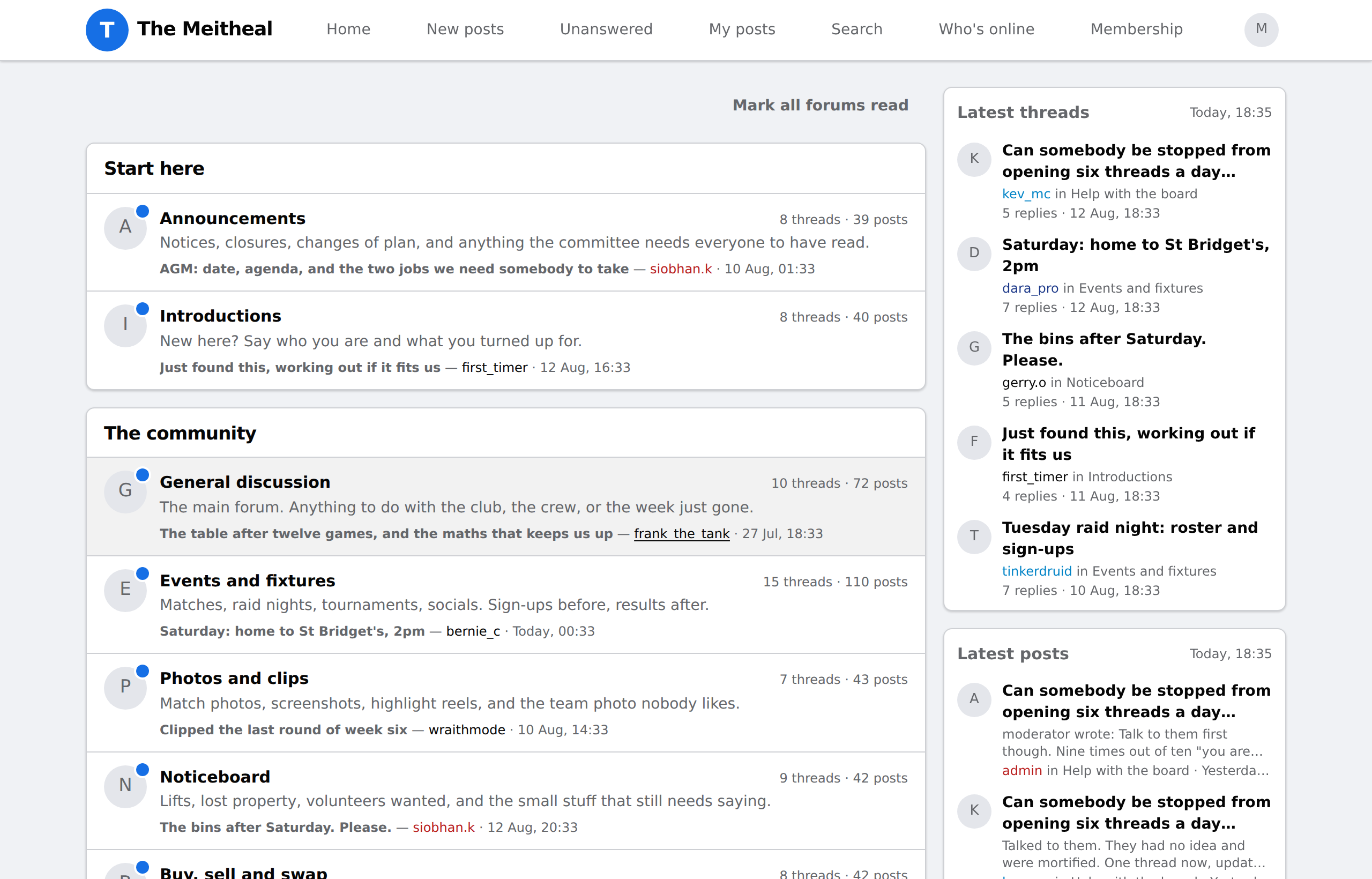Click G avatar beside the bins thread

tap(974, 348)
